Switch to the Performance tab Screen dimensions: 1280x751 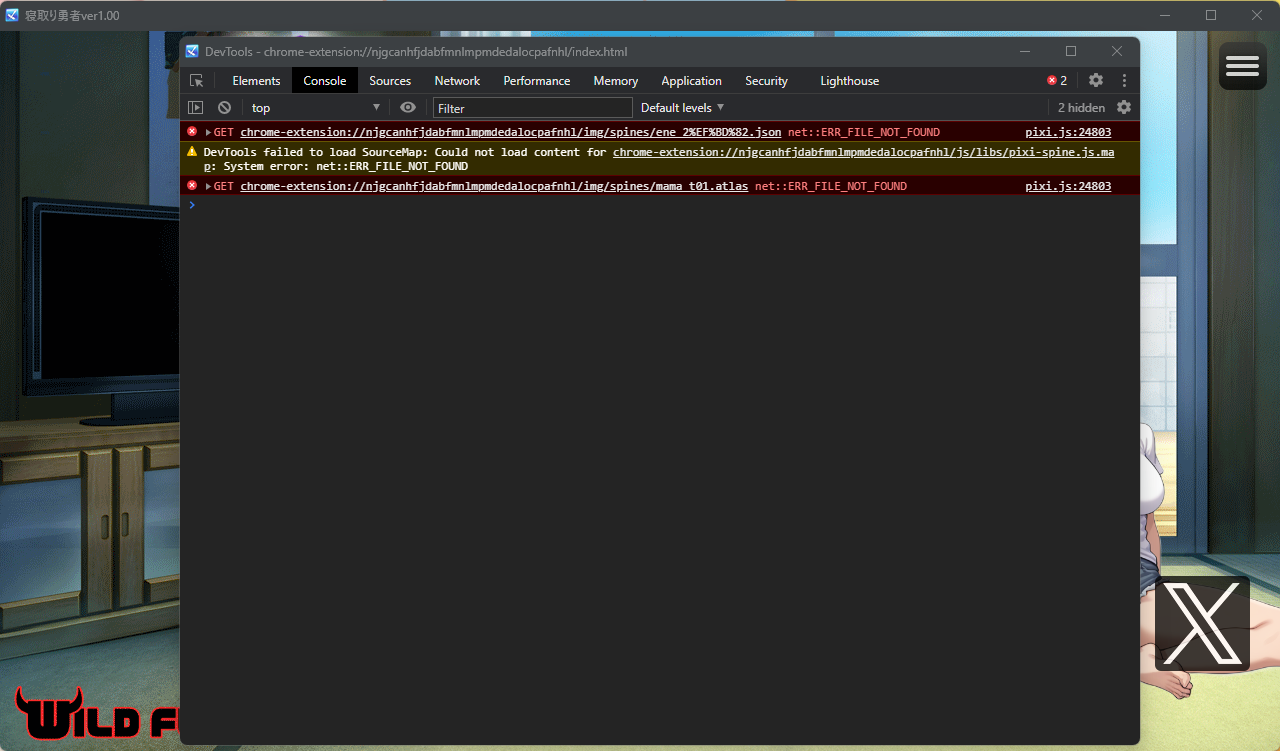tap(537, 81)
